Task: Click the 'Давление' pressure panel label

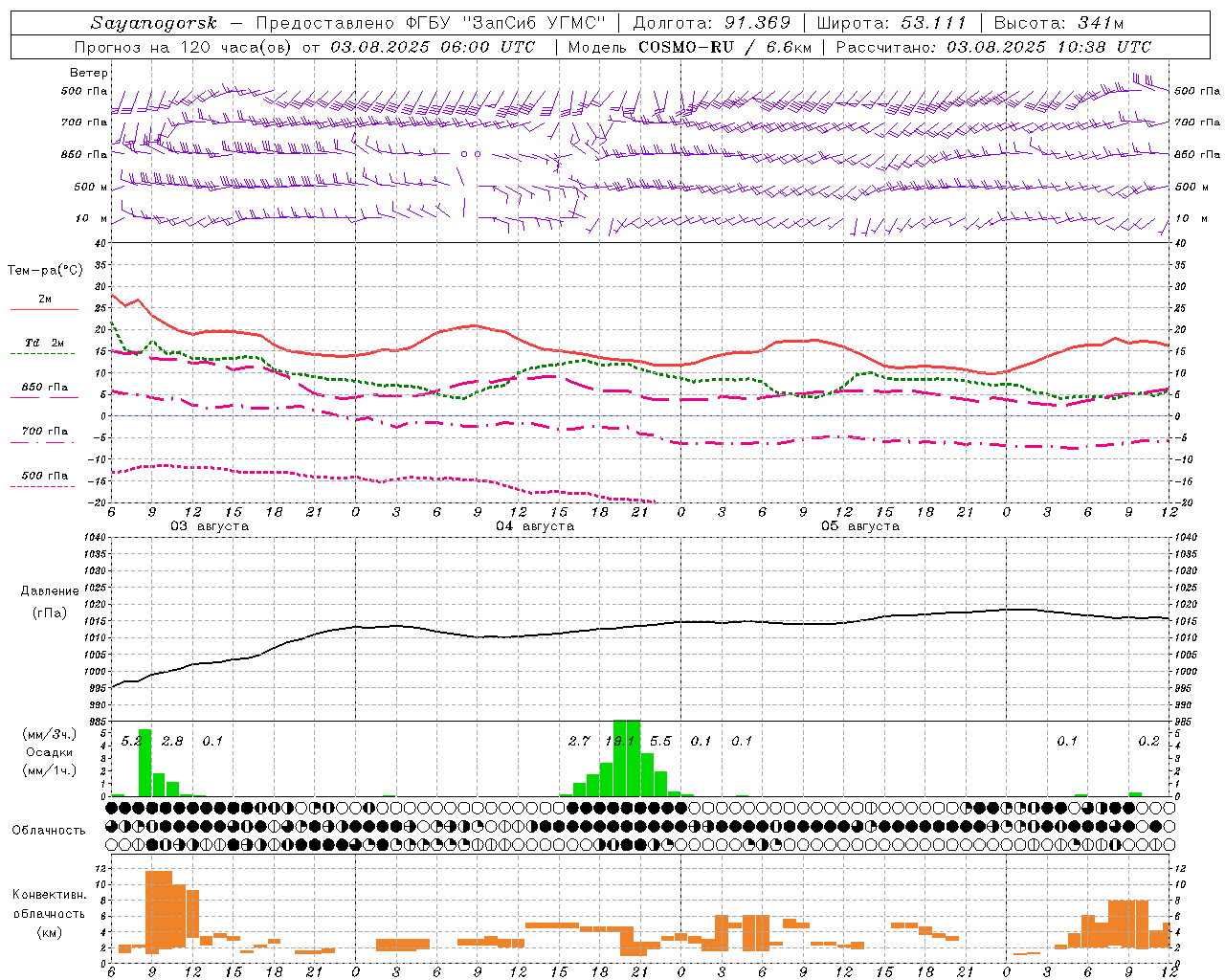Action: point(50,591)
